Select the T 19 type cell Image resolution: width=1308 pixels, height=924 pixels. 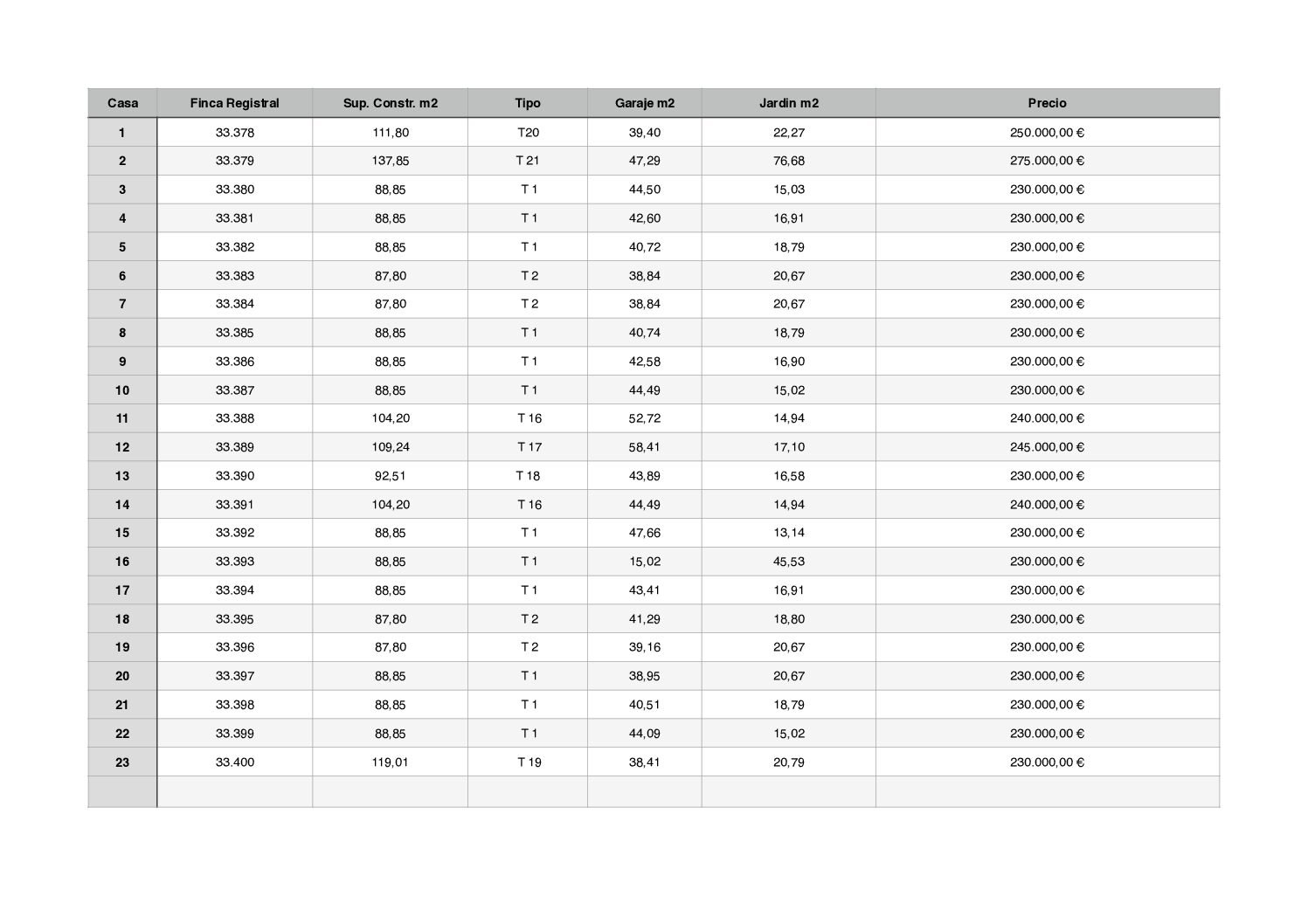(529, 762)
